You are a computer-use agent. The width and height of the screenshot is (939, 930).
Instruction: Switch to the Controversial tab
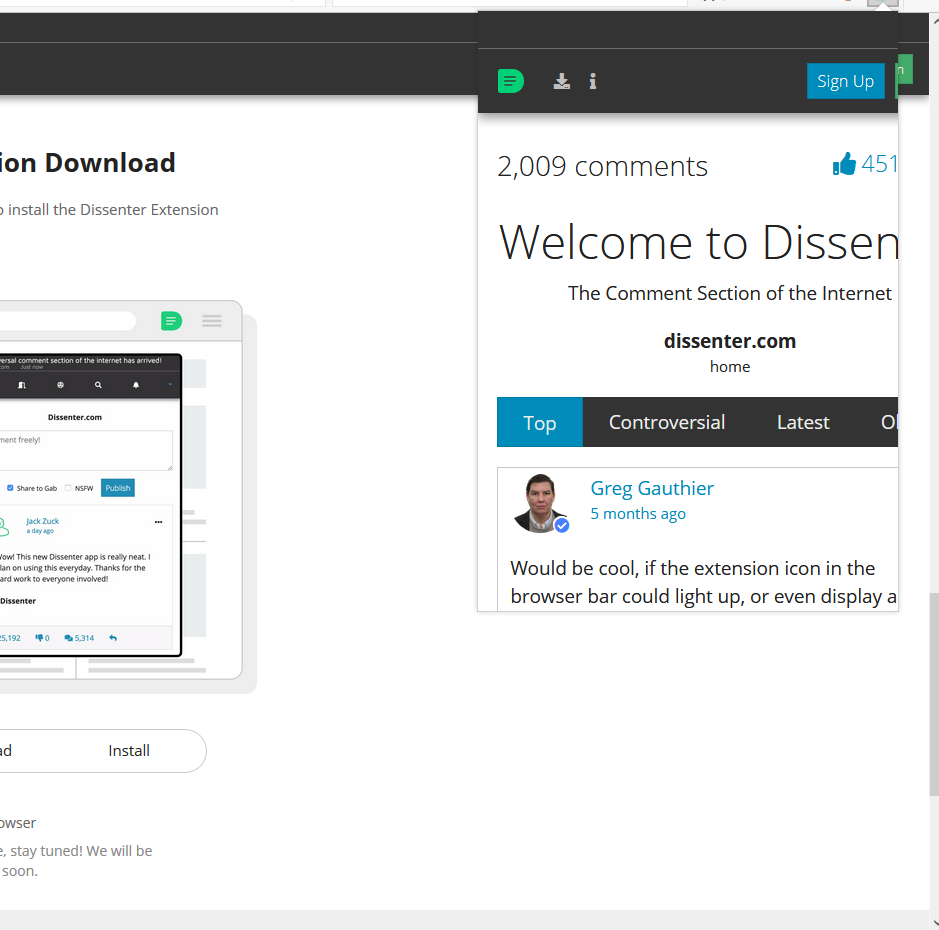click(x=667, y=422)
